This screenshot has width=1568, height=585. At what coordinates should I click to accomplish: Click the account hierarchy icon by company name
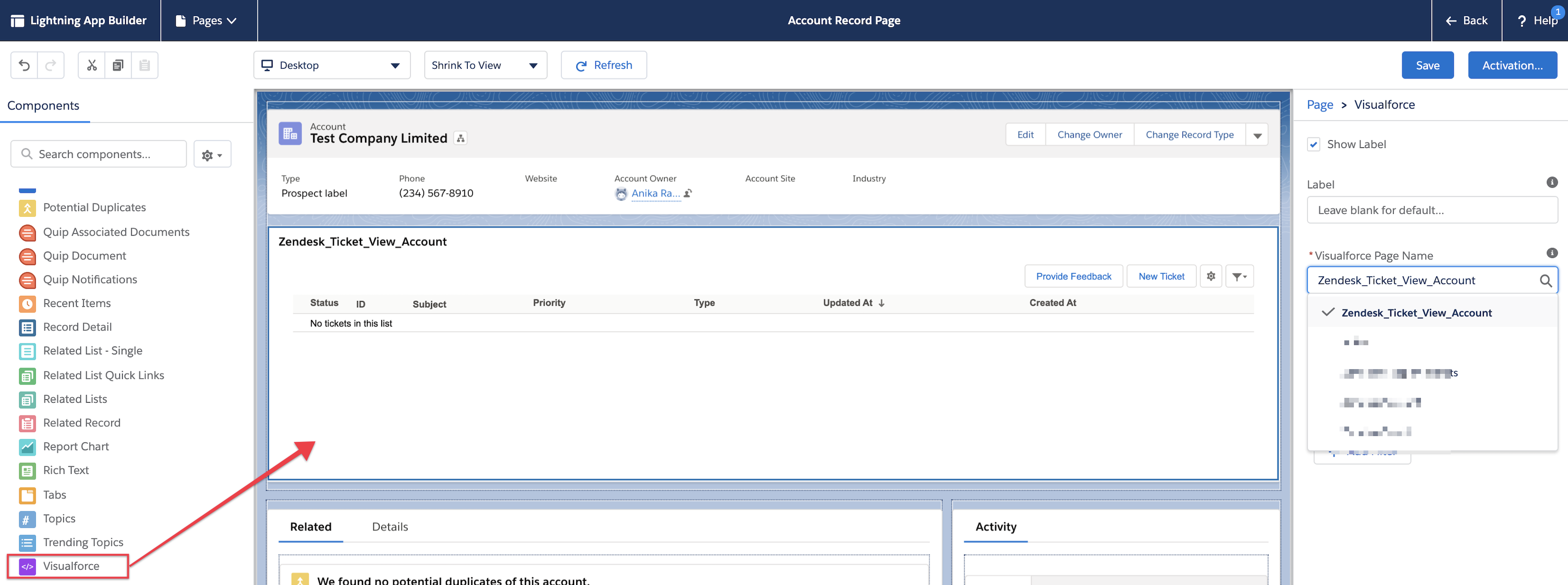(461, 139)
